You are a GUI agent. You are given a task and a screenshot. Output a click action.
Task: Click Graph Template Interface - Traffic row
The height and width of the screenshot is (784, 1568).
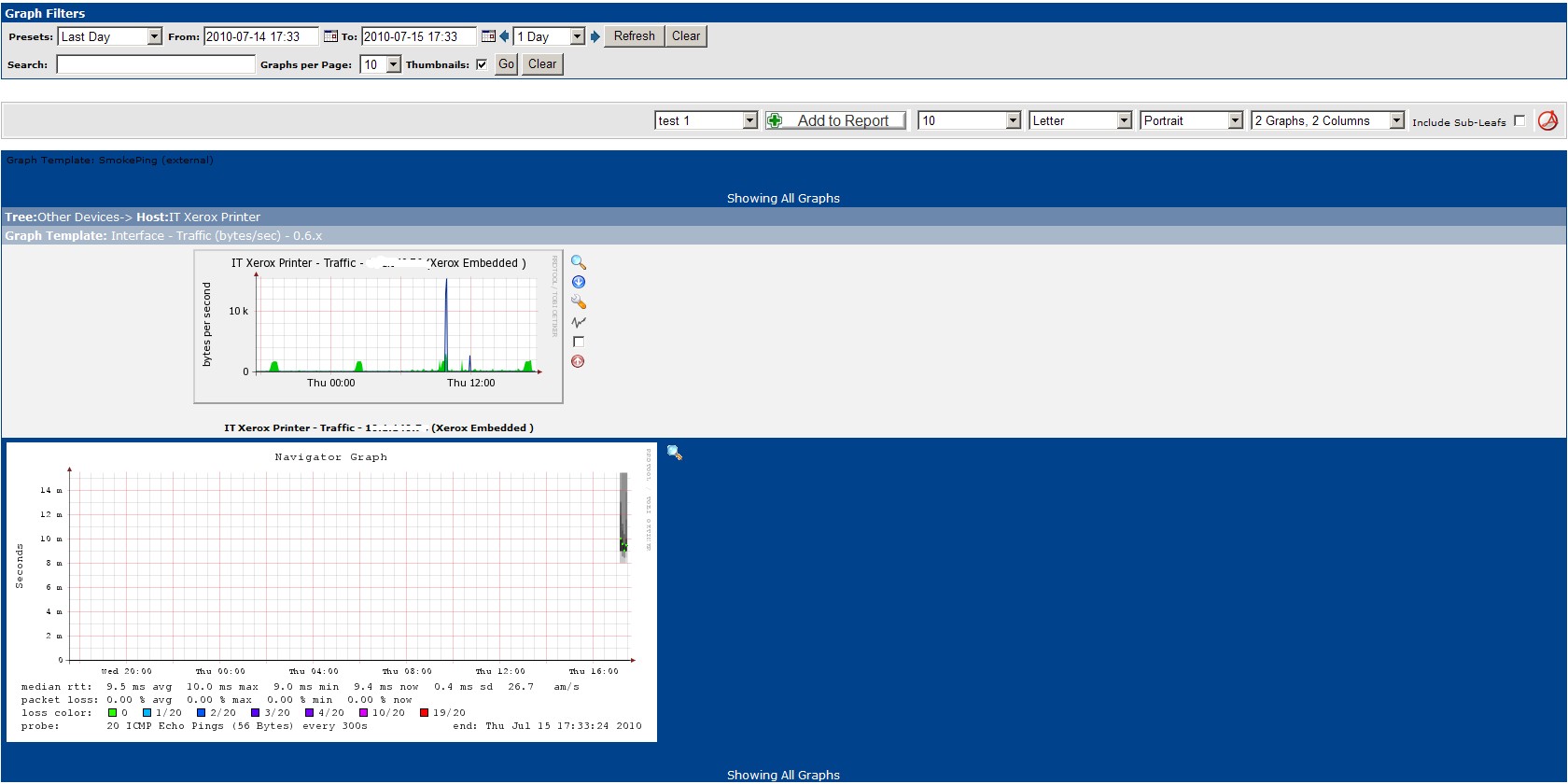click(x=784, y=235)
